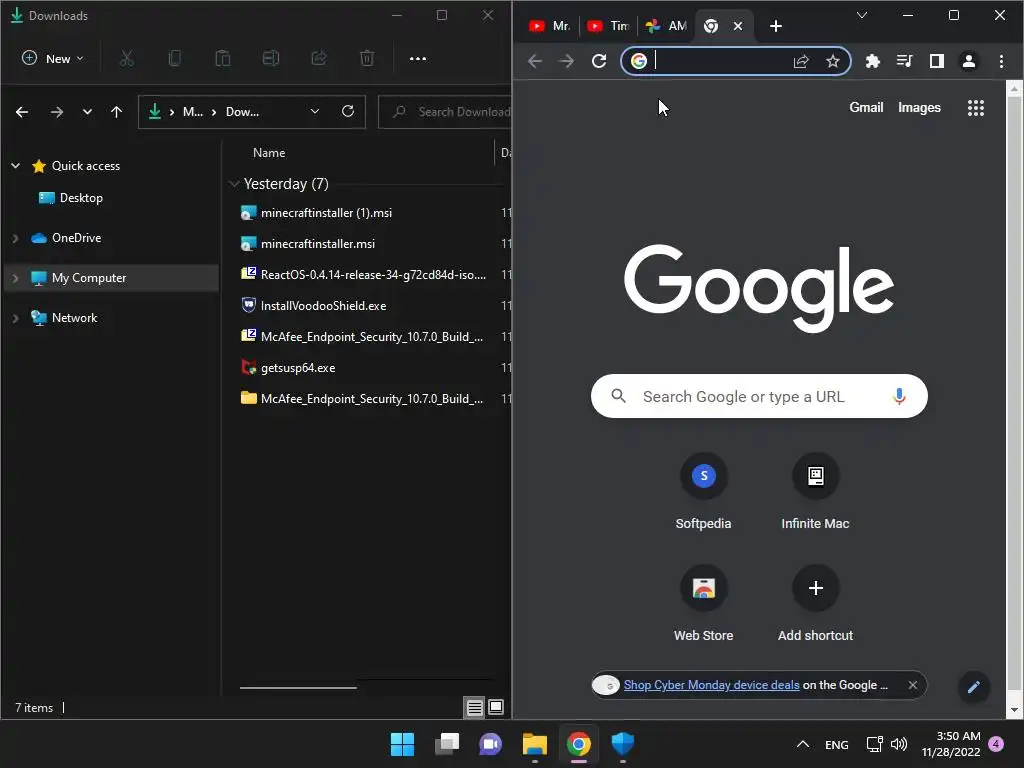
Task: Open Chrome profile avatar menu
Action: tap(968, 61)
